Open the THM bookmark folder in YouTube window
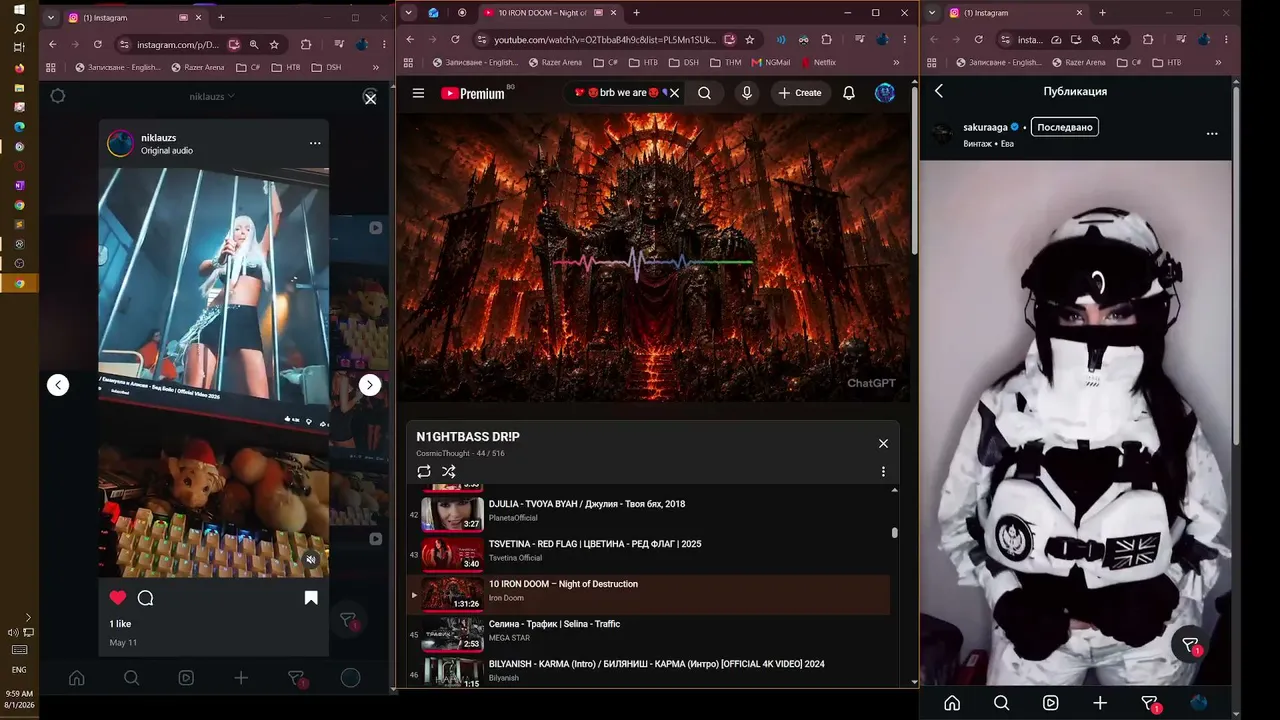Viewport: 1280px width, 720px height. pos(725,62)
